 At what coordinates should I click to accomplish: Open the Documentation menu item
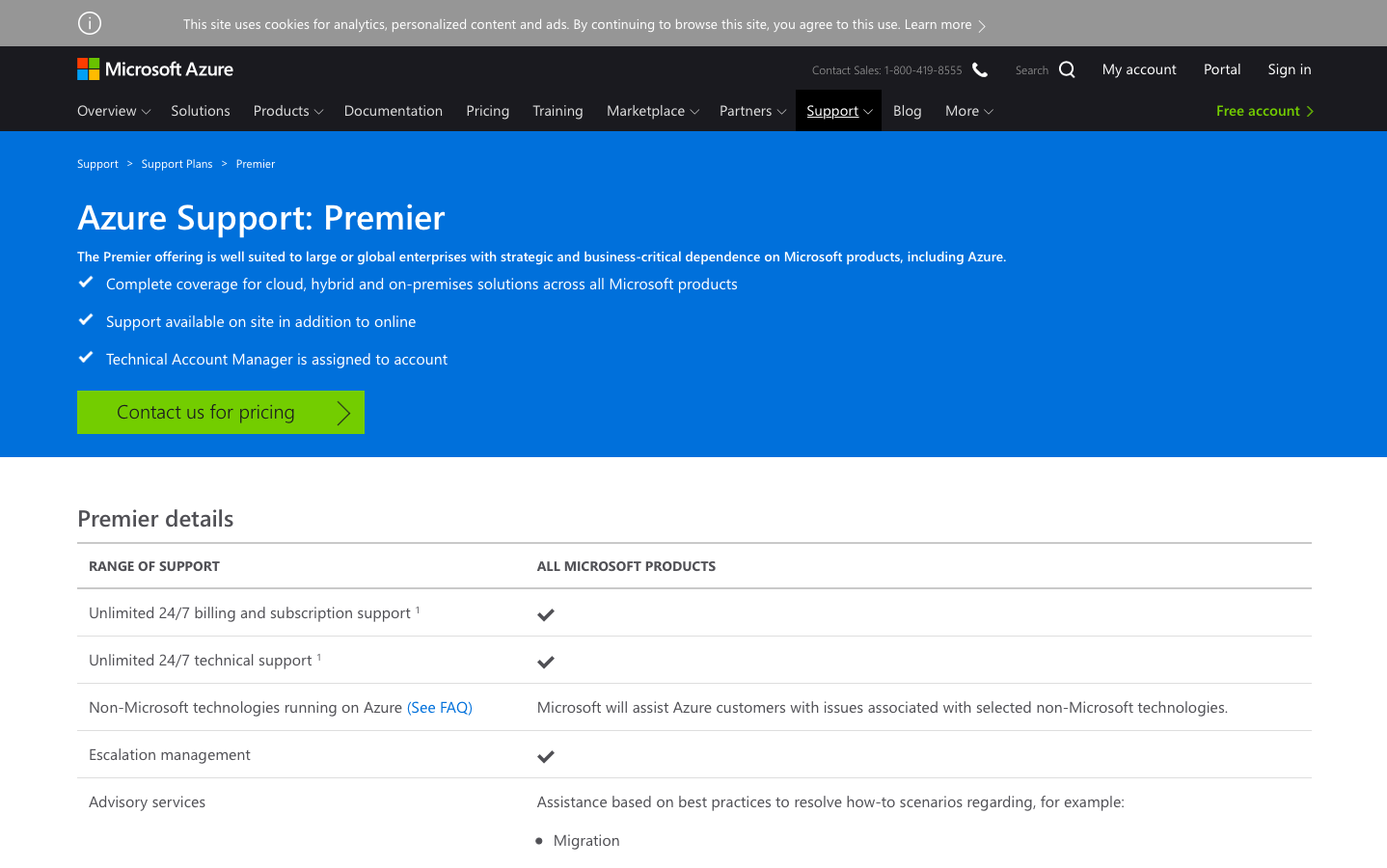[393, 111]
